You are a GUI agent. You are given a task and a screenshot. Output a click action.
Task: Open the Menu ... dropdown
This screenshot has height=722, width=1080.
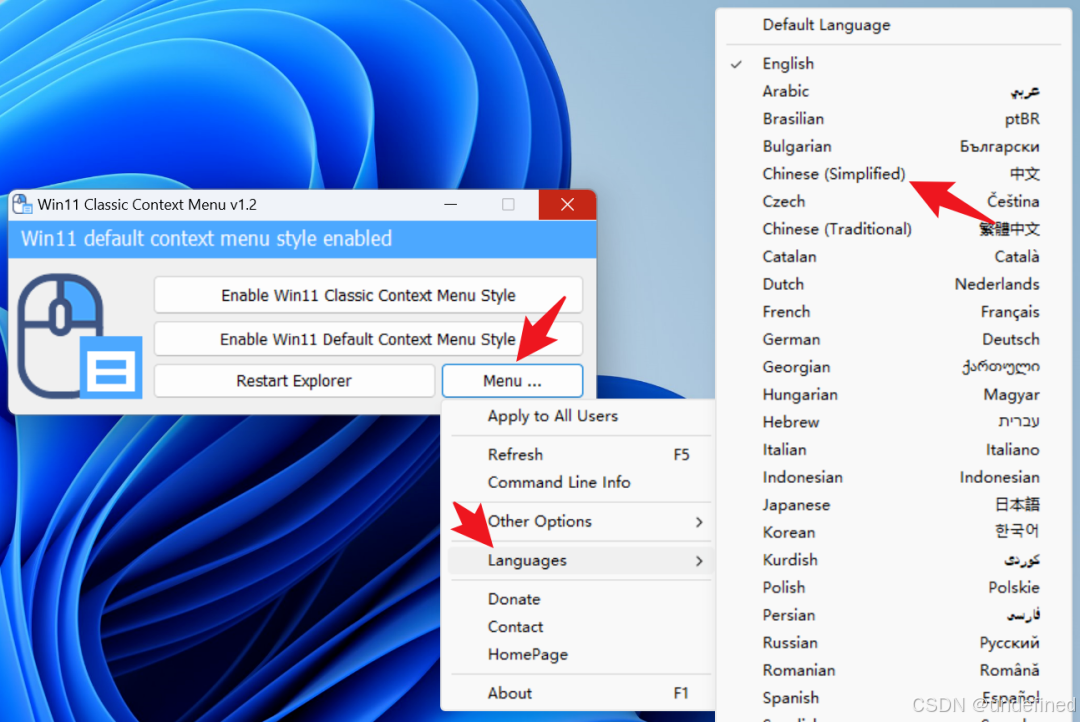point(511,380)
